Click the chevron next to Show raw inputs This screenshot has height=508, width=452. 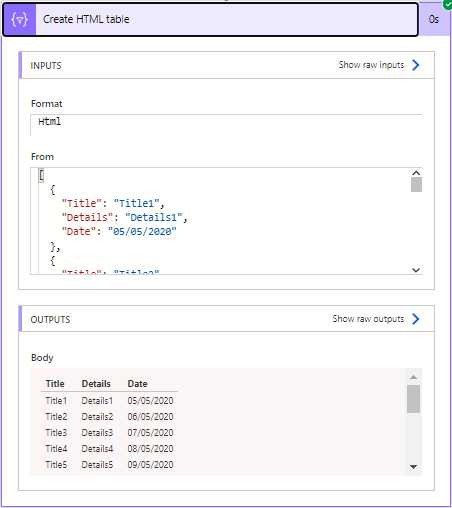pyautogui.click(x=415, y=65)
